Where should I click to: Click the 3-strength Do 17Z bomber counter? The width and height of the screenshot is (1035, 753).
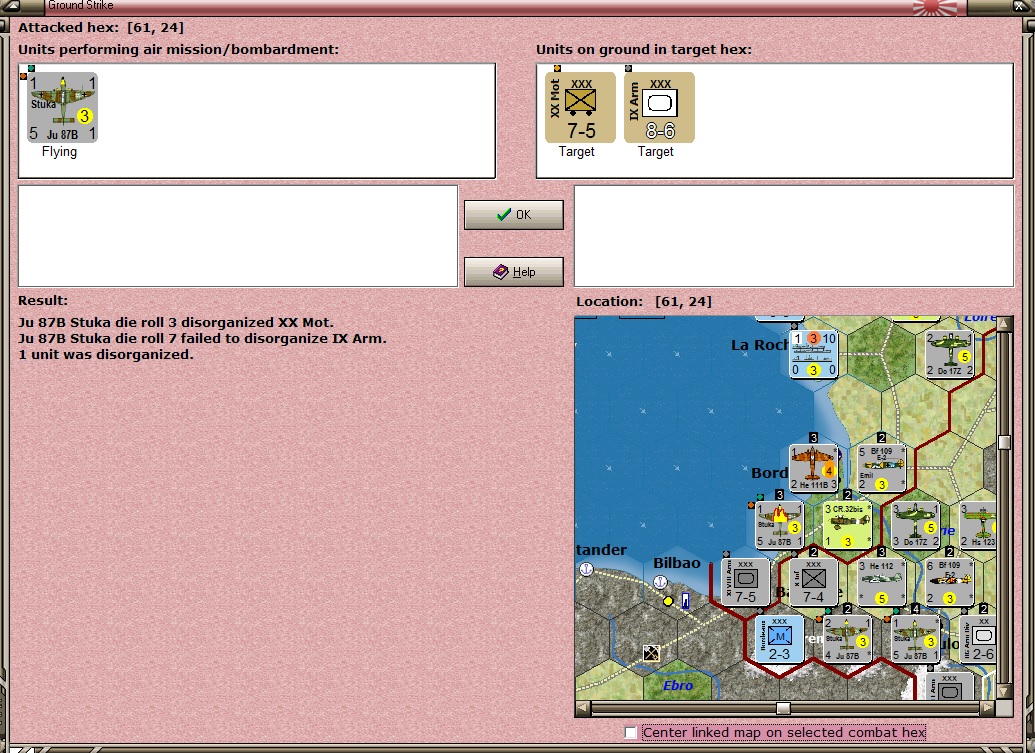tap(916, 525)
